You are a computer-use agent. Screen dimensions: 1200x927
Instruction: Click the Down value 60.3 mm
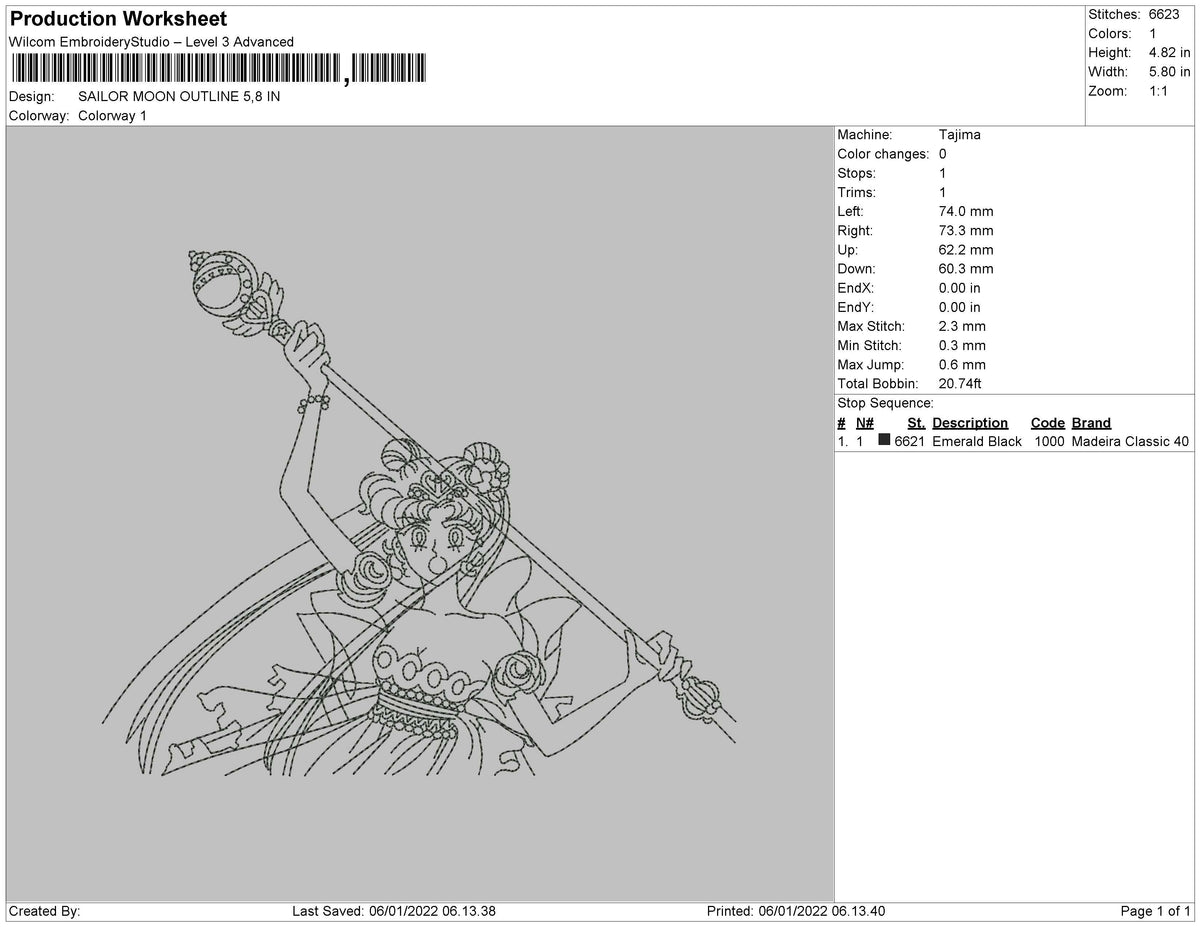(966, 269)
